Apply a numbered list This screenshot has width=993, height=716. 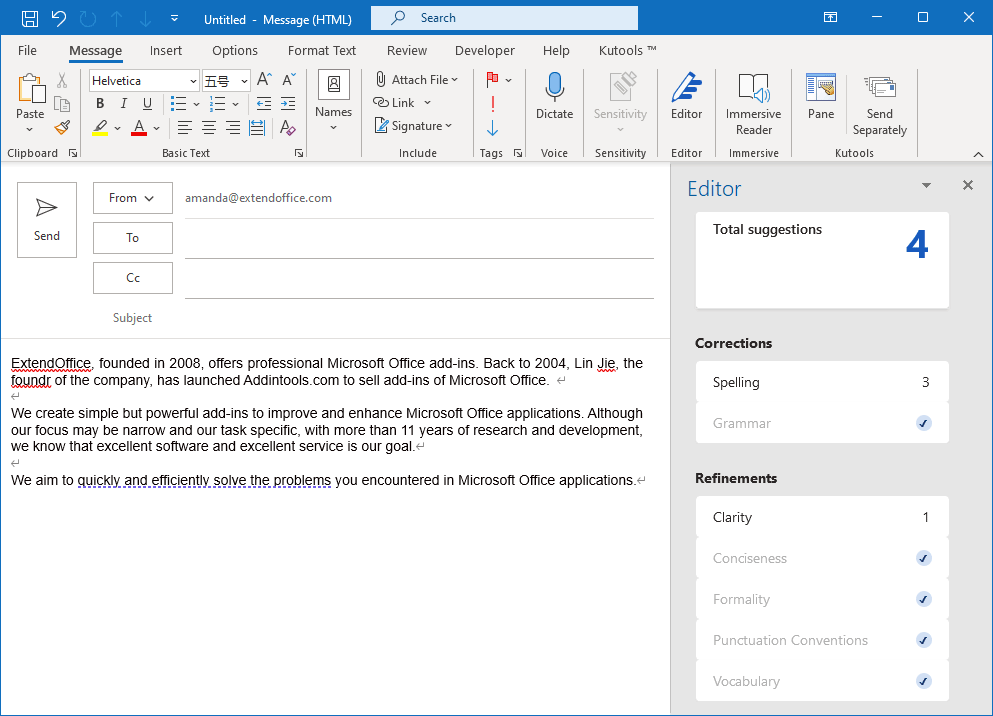click(217, 103)
